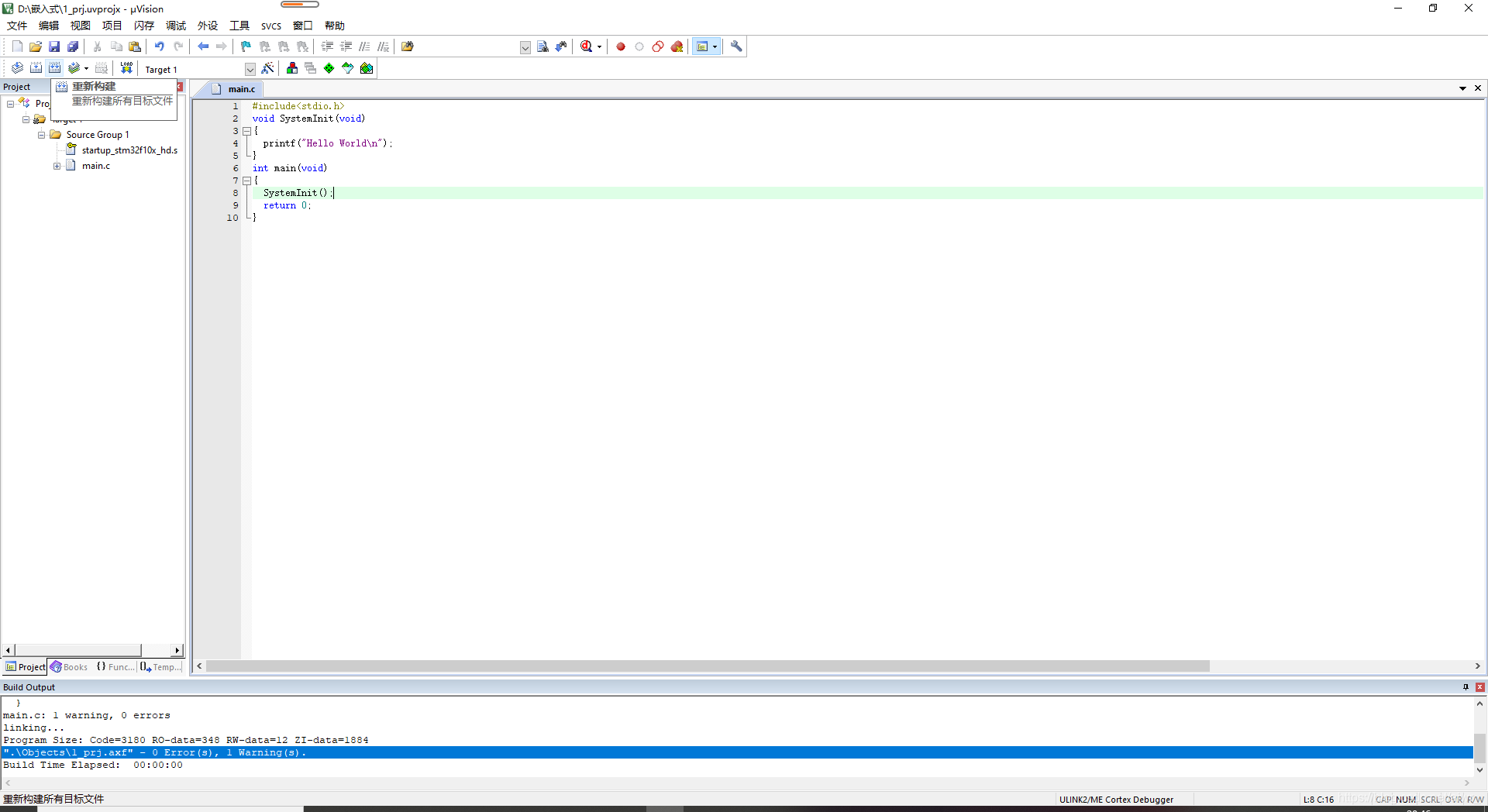
Task: Switch to the Books tab
Action: [70, 667]
